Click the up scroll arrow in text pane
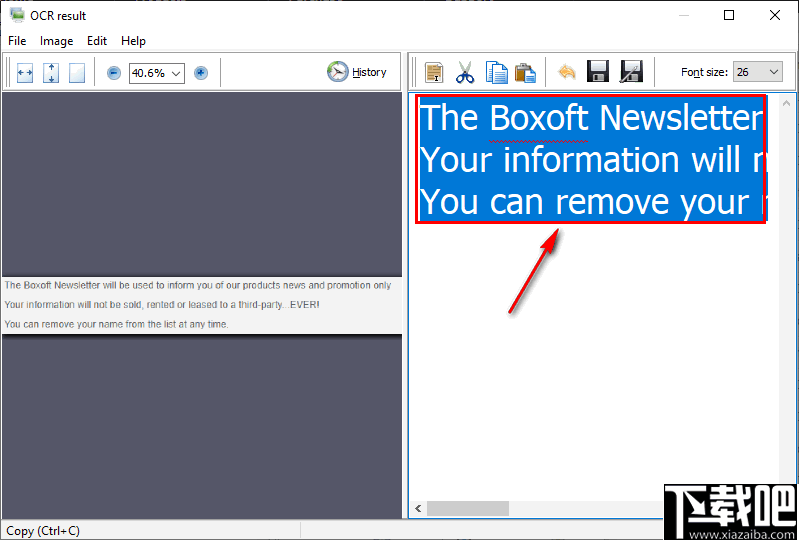The width and height of the screenshot is (799, 540). click(787, 103)
